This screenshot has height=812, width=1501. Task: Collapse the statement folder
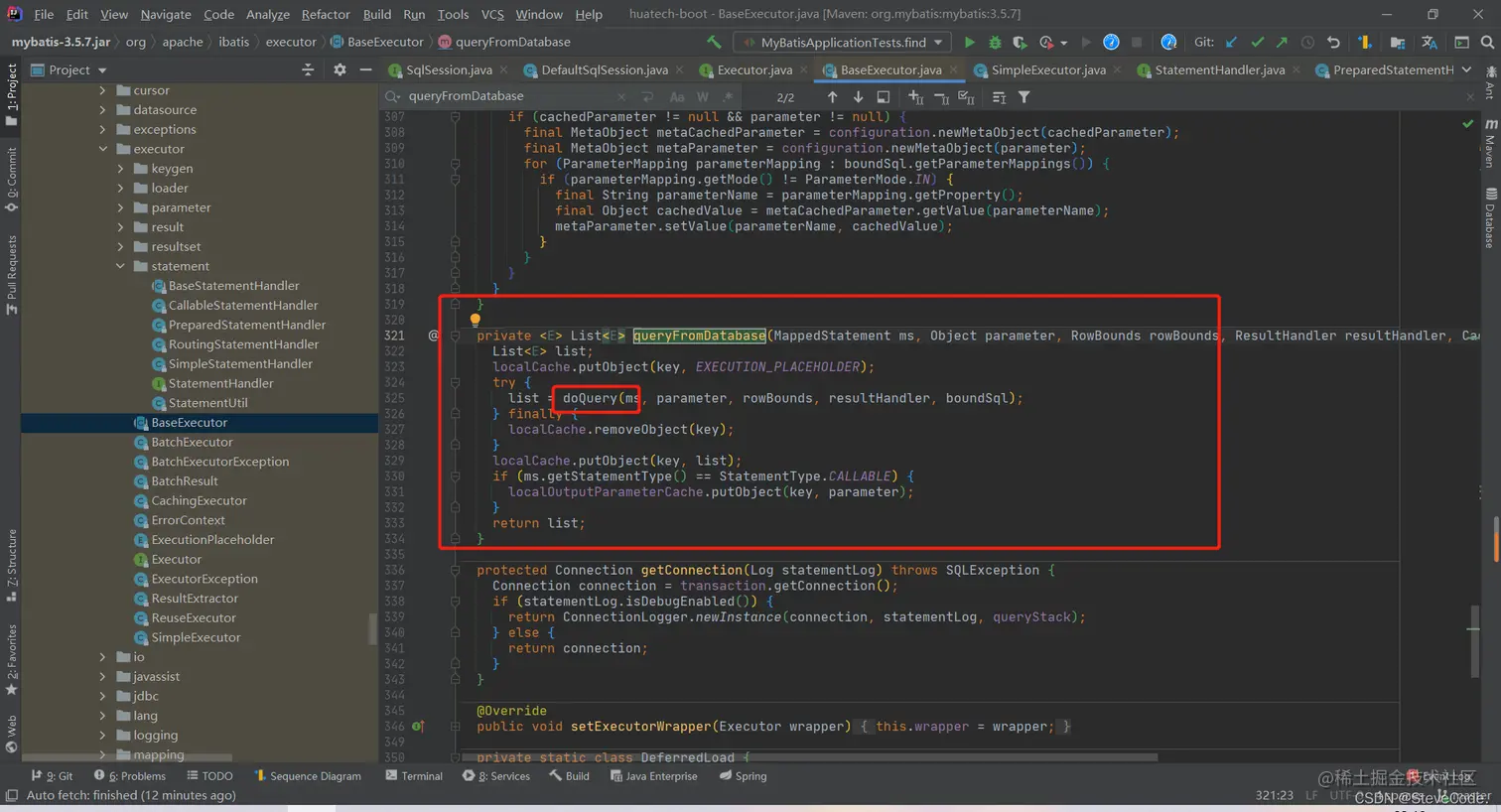tap(121, 266)
